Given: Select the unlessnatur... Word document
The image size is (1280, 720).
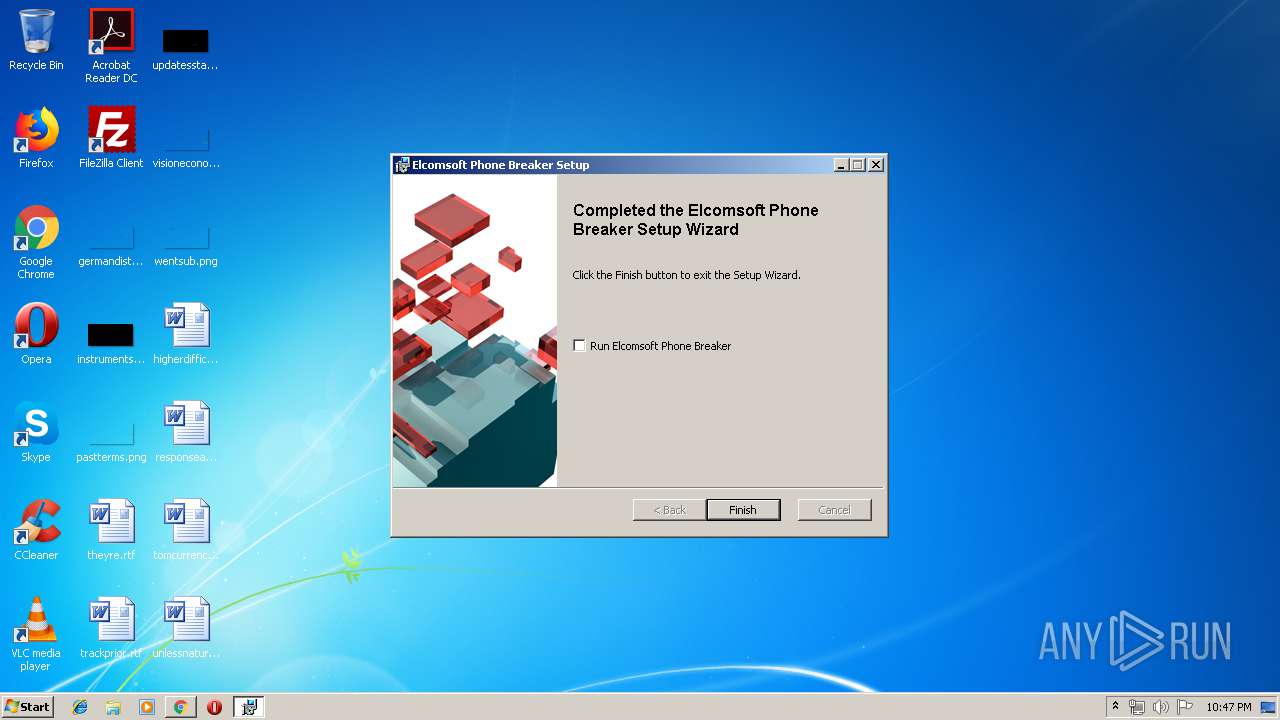Looking at the screenshot, I should [185, 628].
